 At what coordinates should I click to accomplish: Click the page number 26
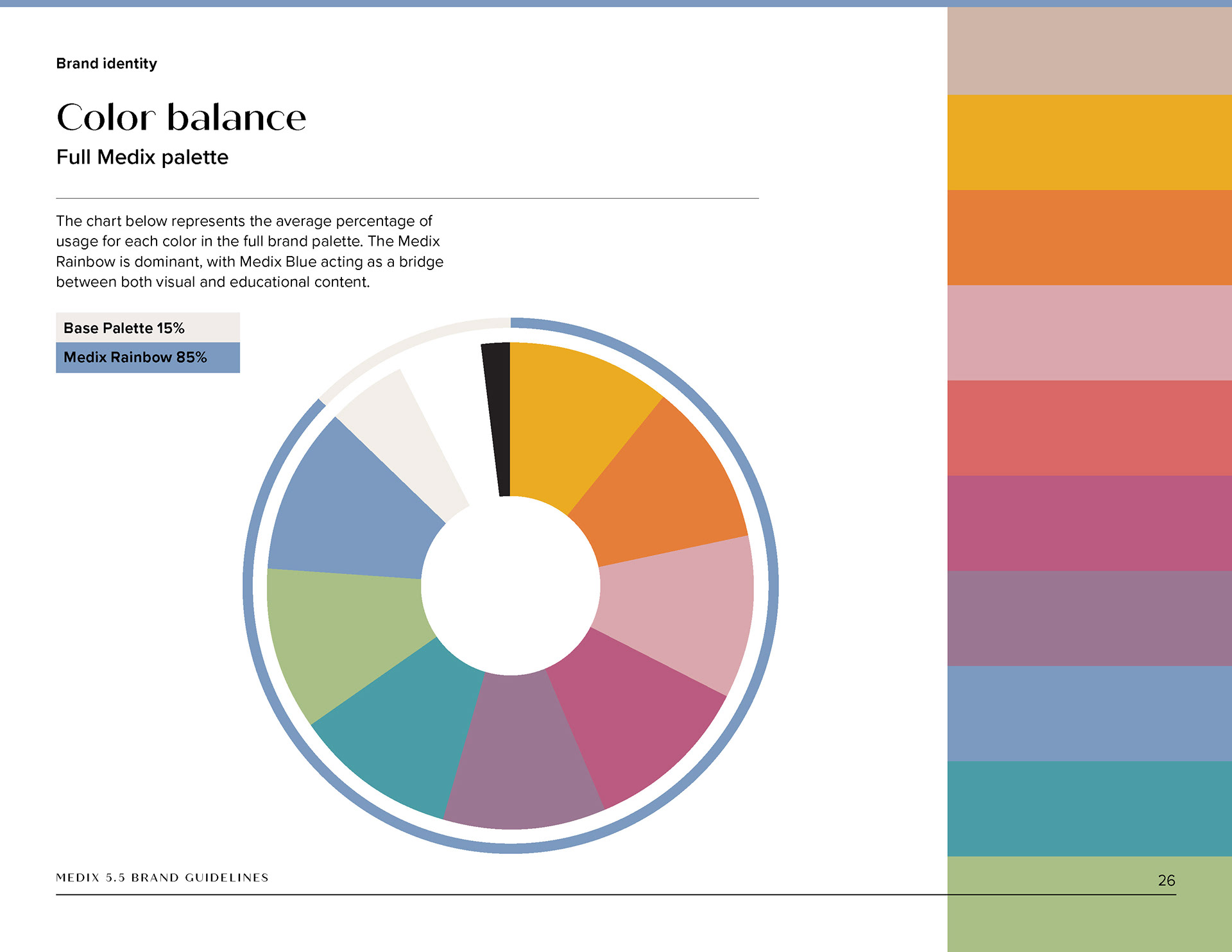point(1166,880)
